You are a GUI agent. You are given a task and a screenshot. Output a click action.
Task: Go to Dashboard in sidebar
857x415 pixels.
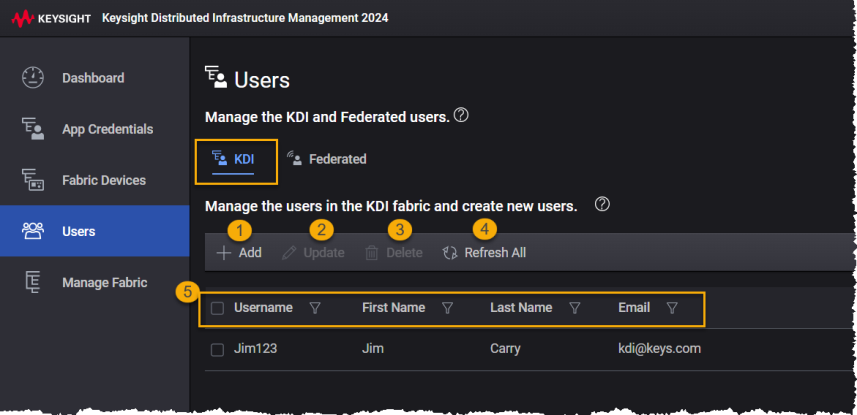pyautogui.click(x=95, y=78)
